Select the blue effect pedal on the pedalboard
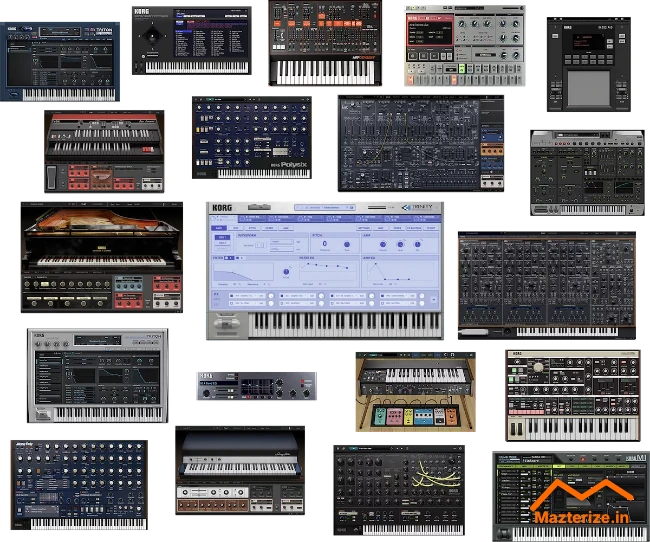 (x=423, y=417)
